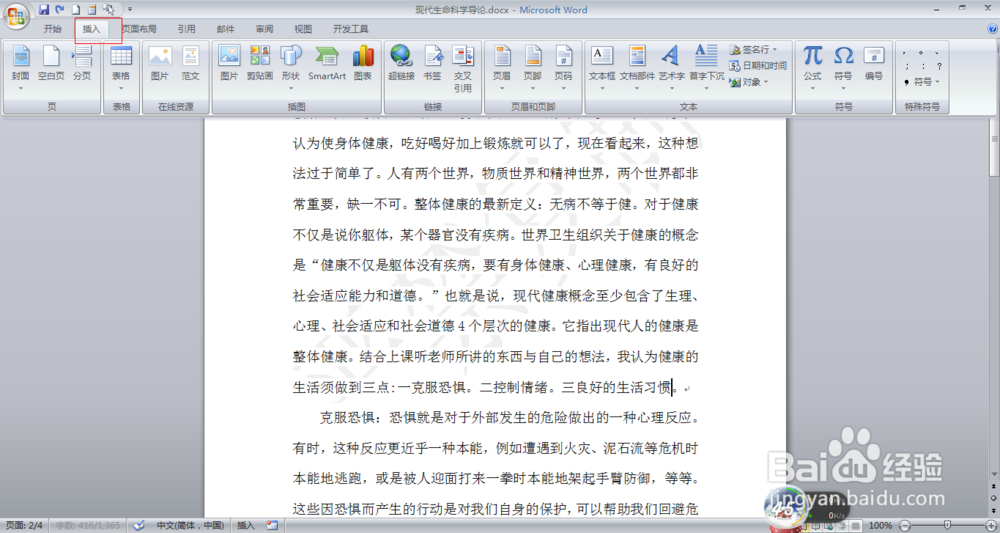This screenshot has height=533, width=1000.
Task: Open document parts (文档部件)
Action: tap(637, 64)
